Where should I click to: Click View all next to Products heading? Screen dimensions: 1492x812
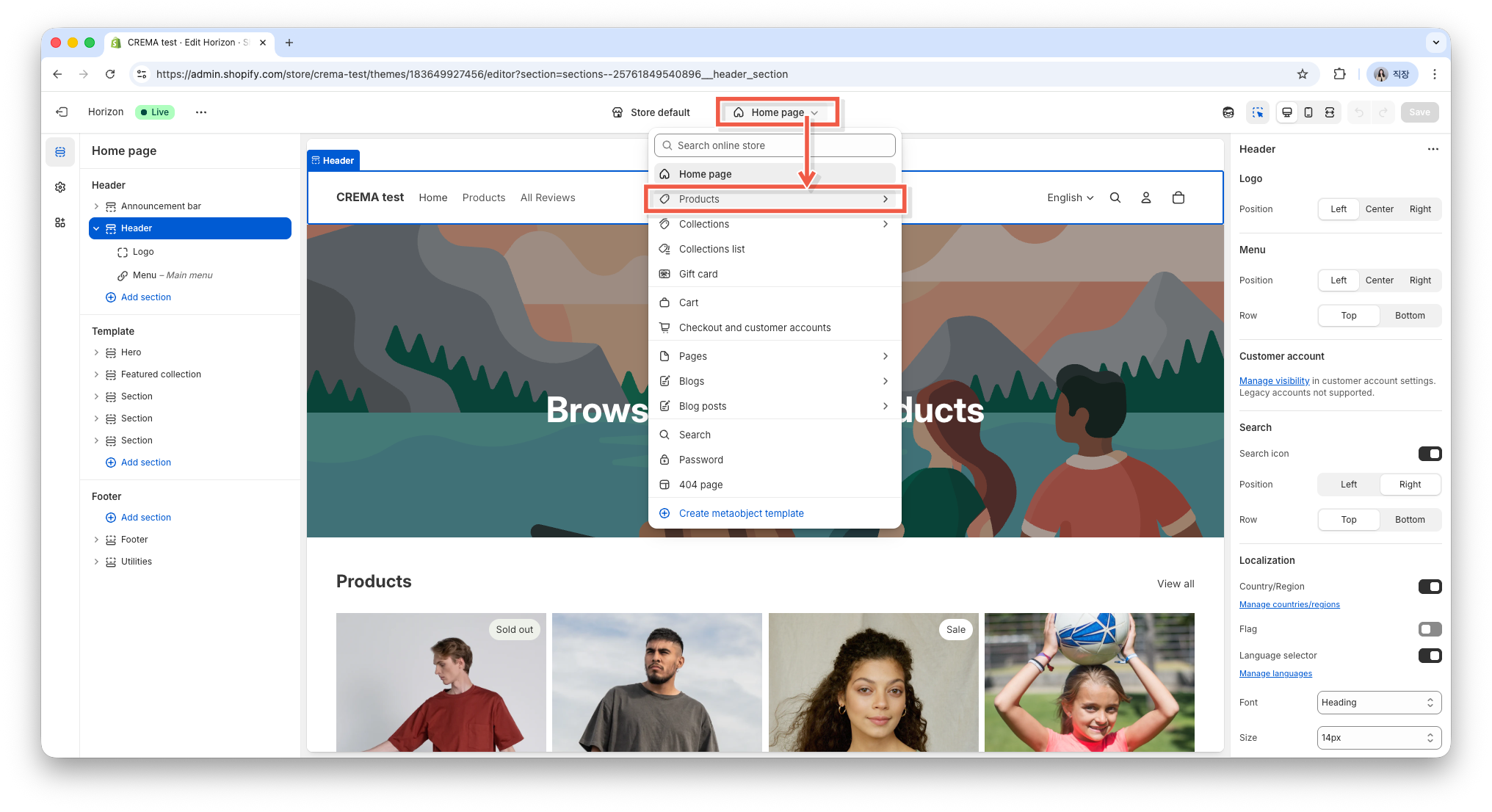[x=1175, y=584]
